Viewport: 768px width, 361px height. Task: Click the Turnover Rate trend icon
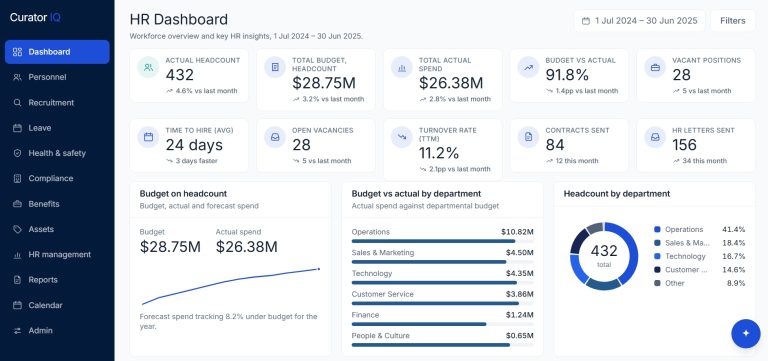point(402,138)
